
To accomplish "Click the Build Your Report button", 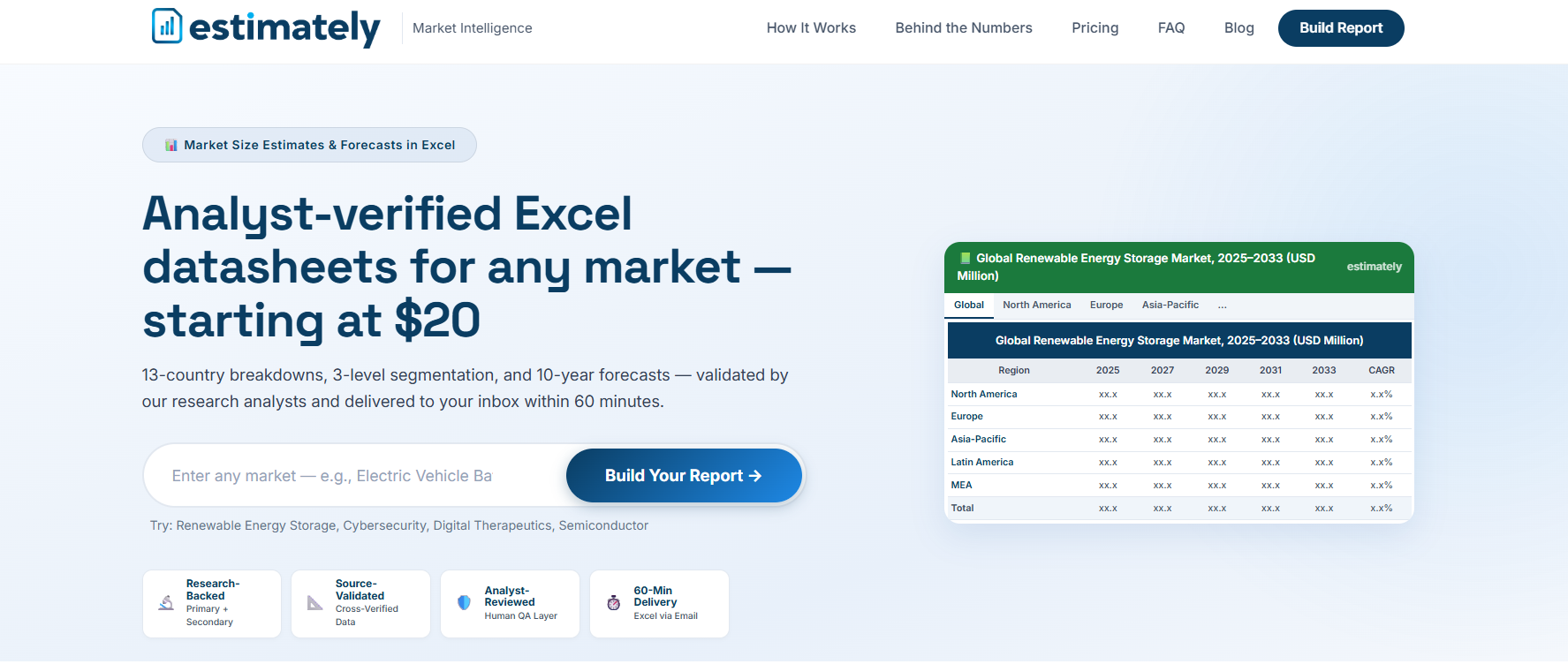I will (684, 476).
